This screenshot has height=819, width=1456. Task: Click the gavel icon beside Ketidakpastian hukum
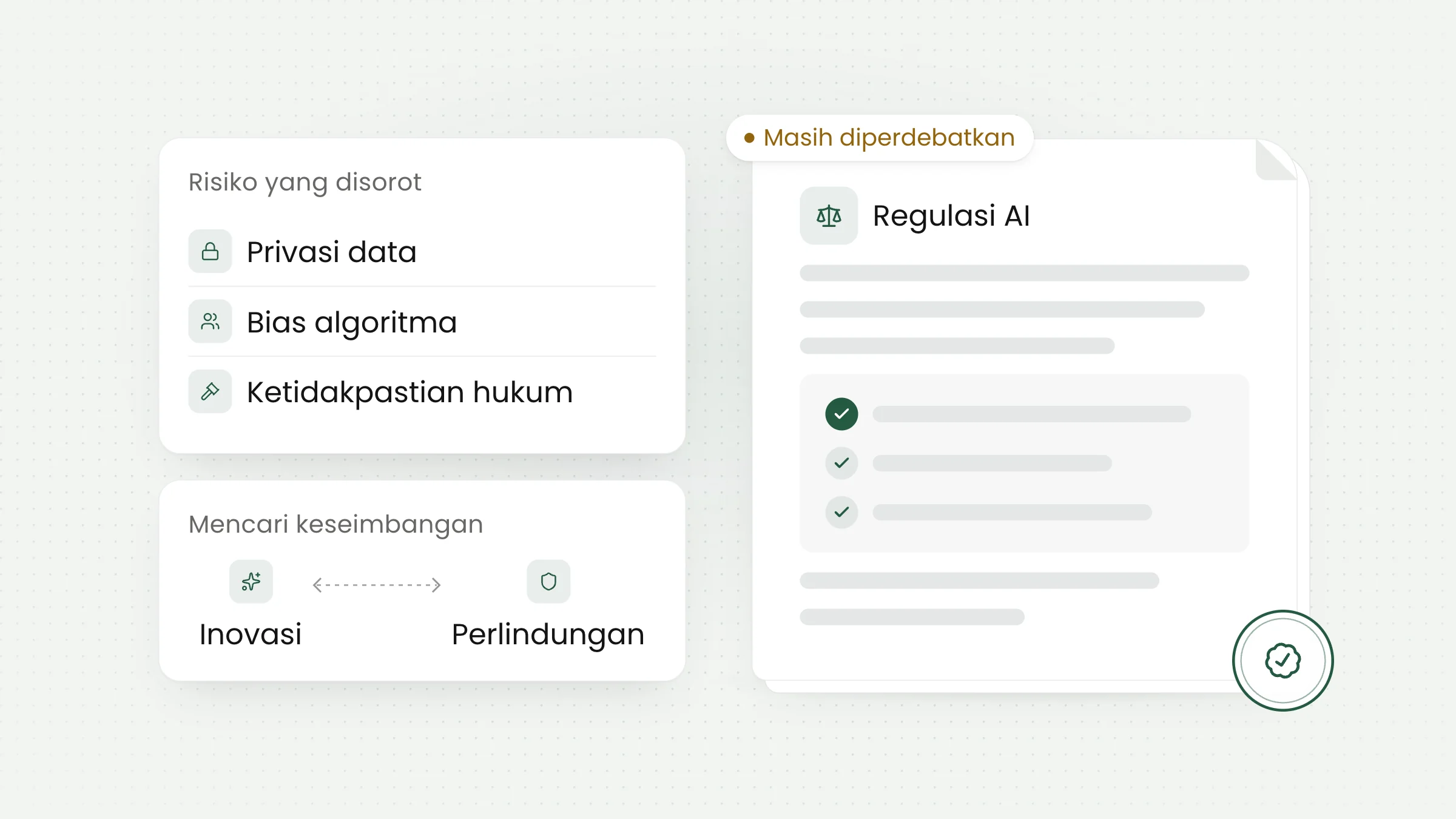point(210,391)
